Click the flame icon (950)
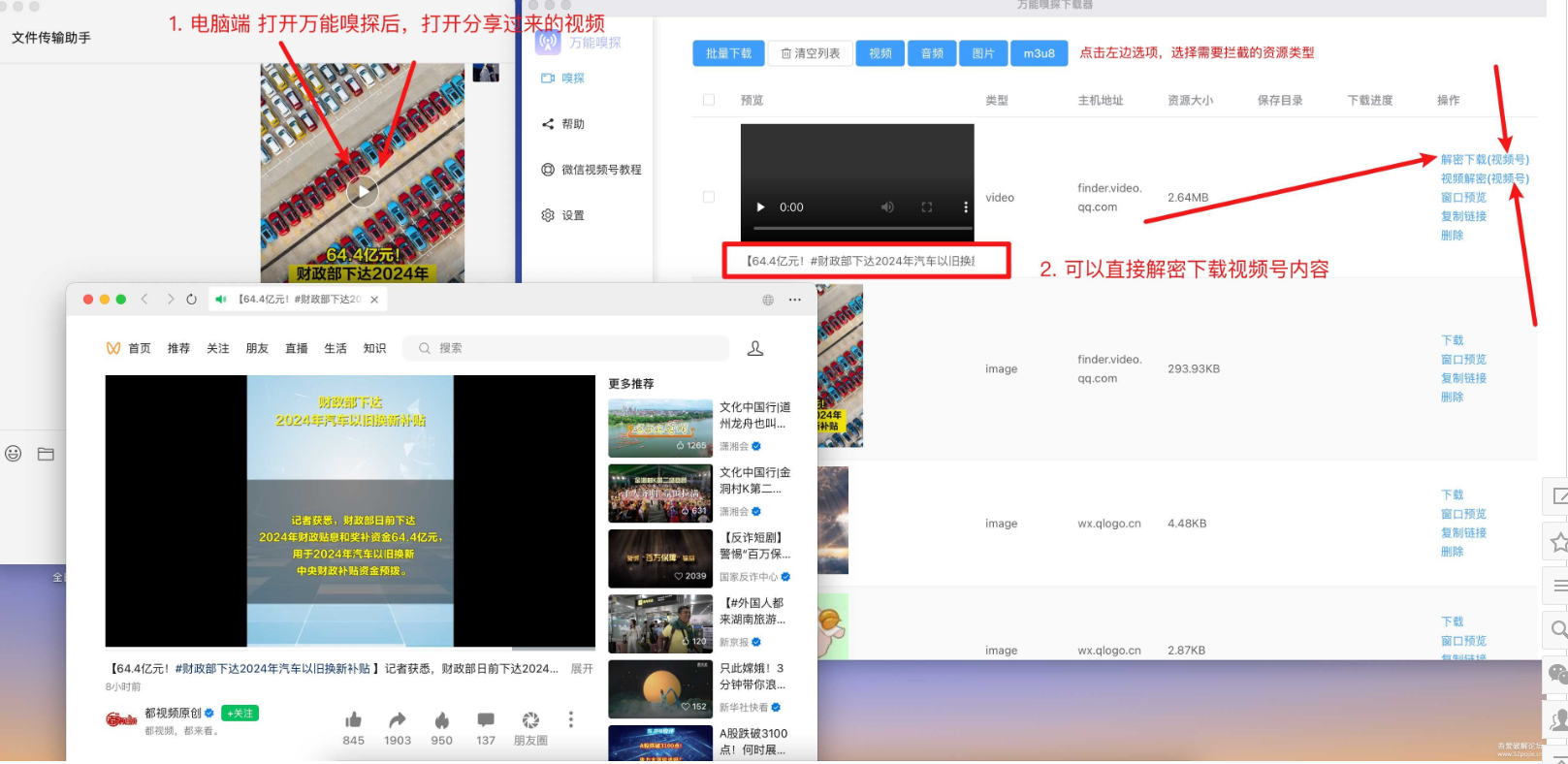The width and height of the screenshot is (1568, 764). pyautogui.click(x=442, y=720)
